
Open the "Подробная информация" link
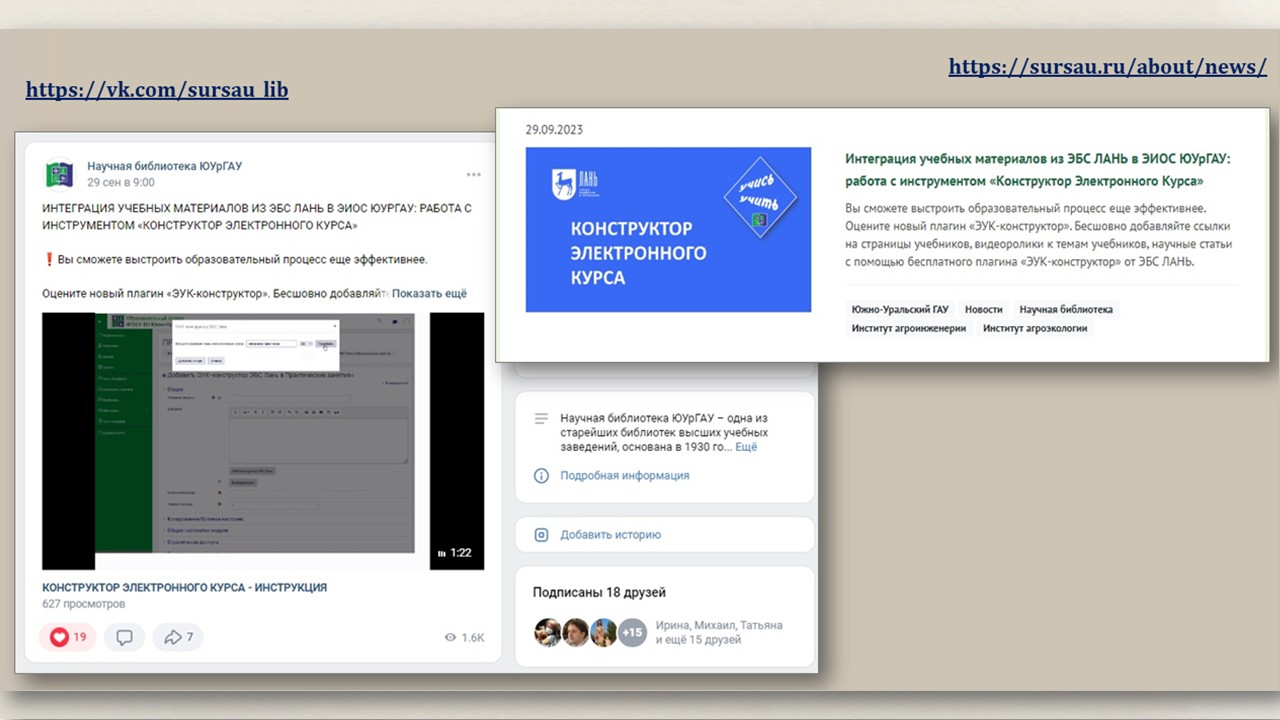point(625,476)
